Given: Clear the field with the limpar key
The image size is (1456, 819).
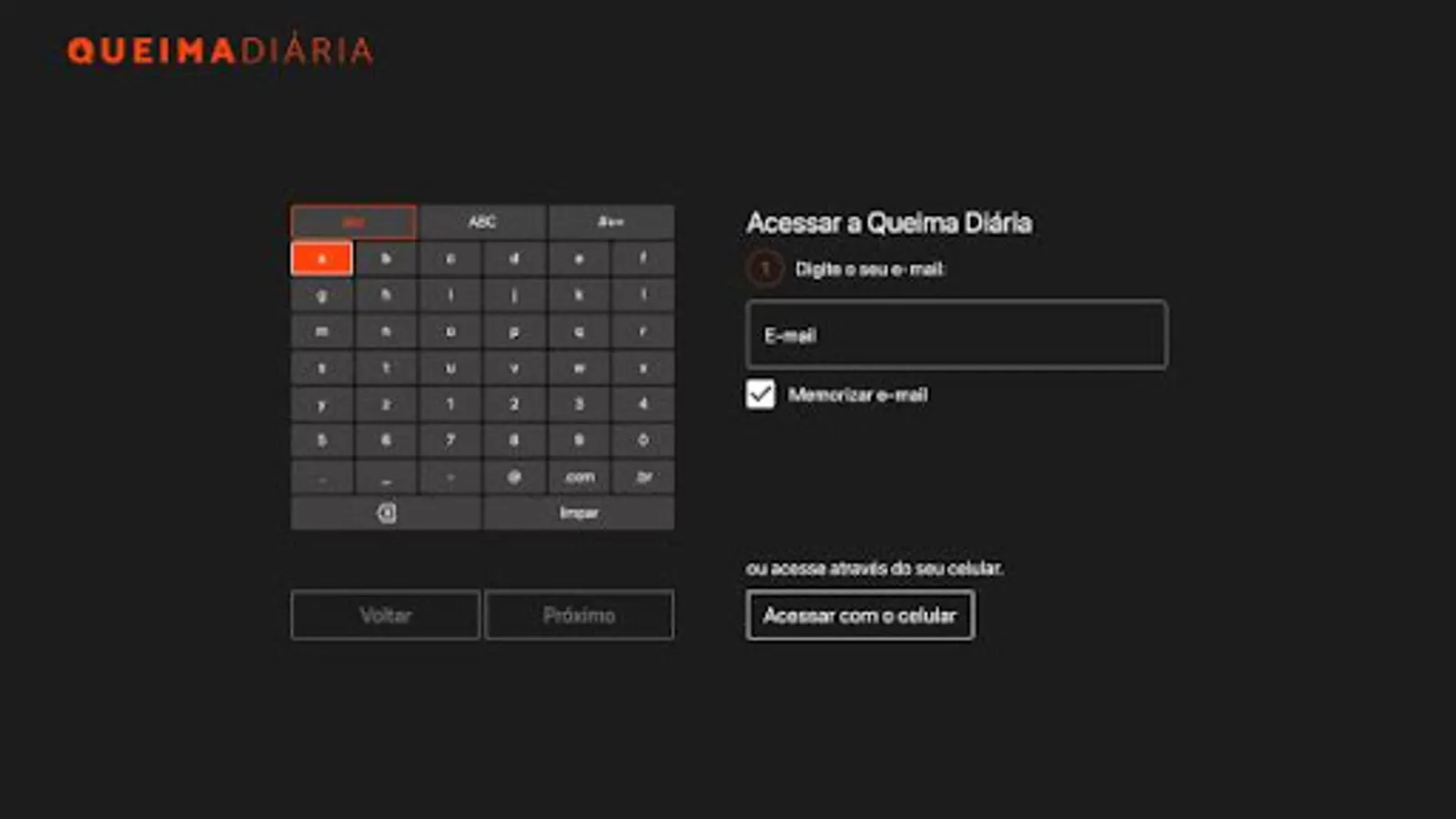Looking at the screenshot, I should tap(579, 513).
